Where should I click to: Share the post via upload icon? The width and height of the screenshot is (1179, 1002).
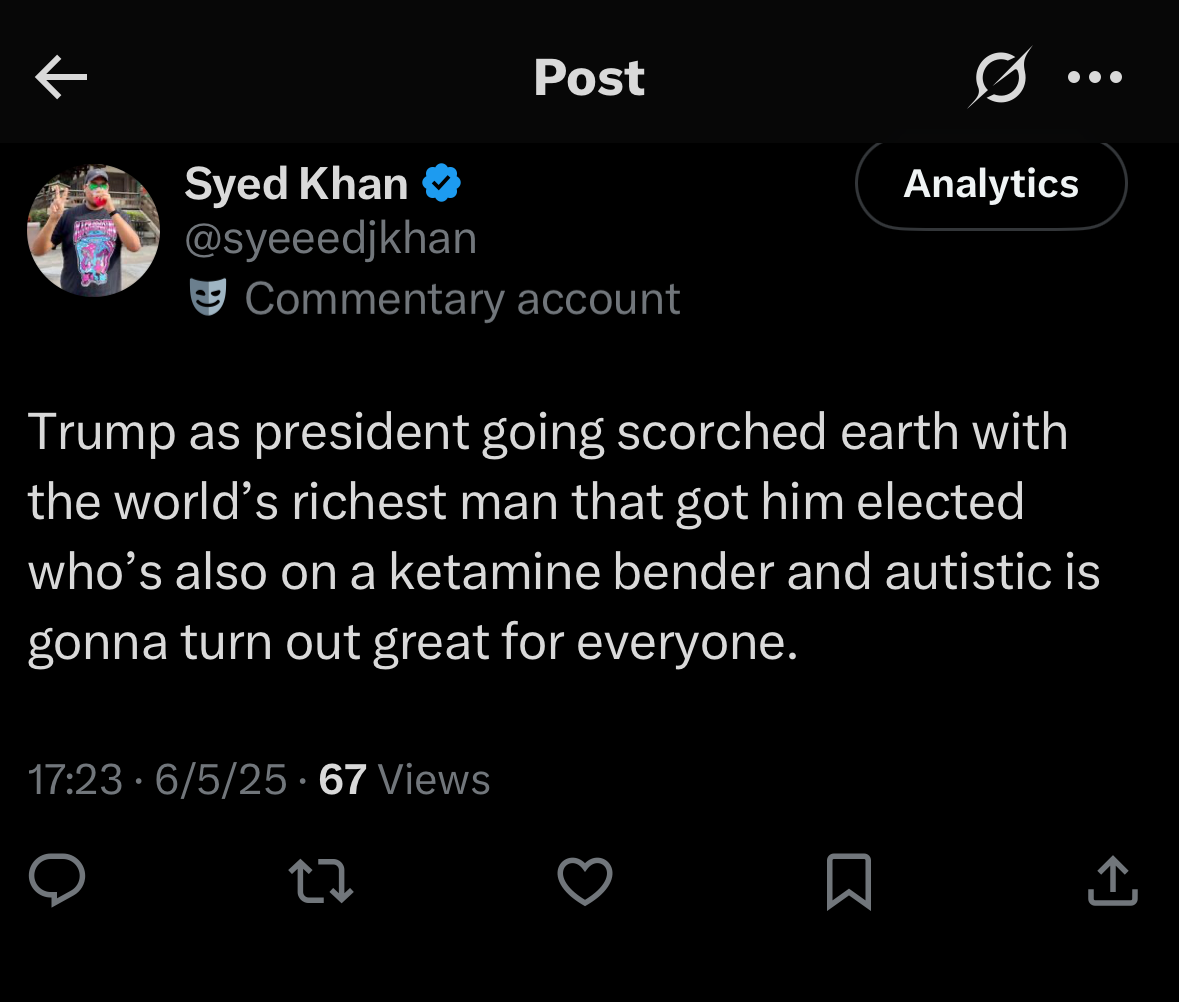pos(1113,881)
